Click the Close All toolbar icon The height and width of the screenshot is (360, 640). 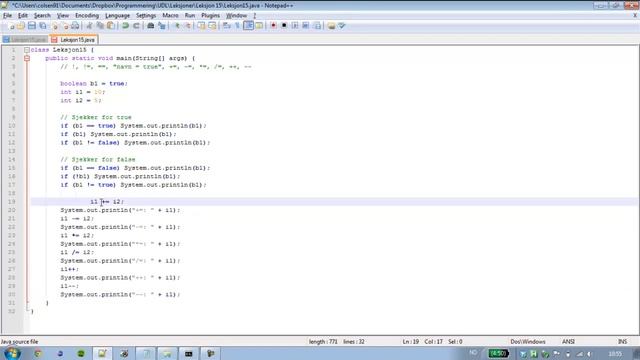point(65,26)
